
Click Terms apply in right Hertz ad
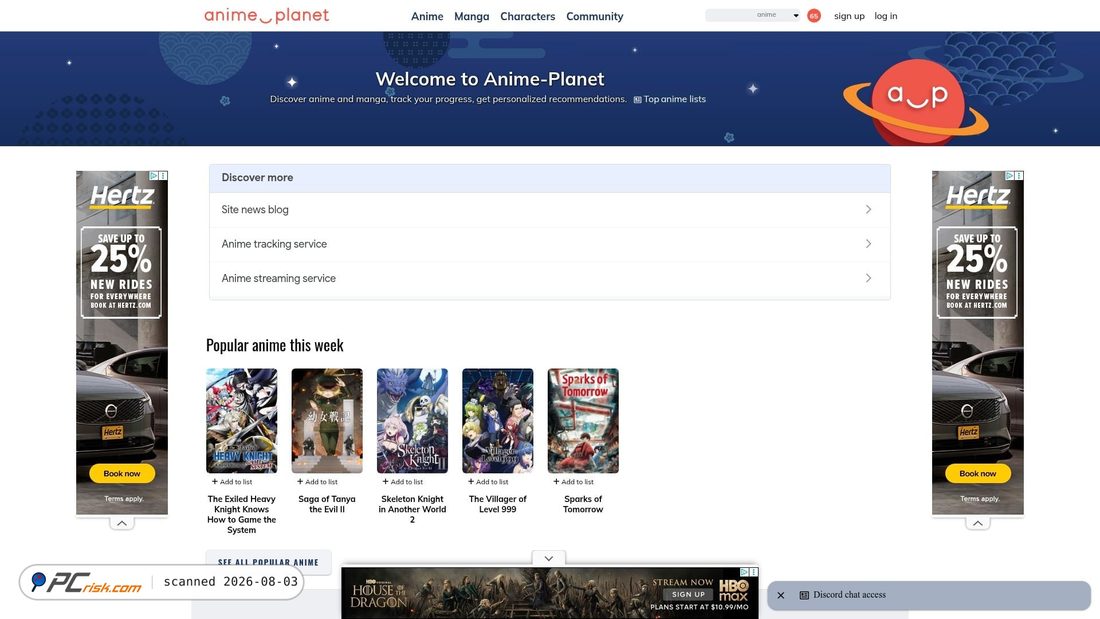point(979,499)
